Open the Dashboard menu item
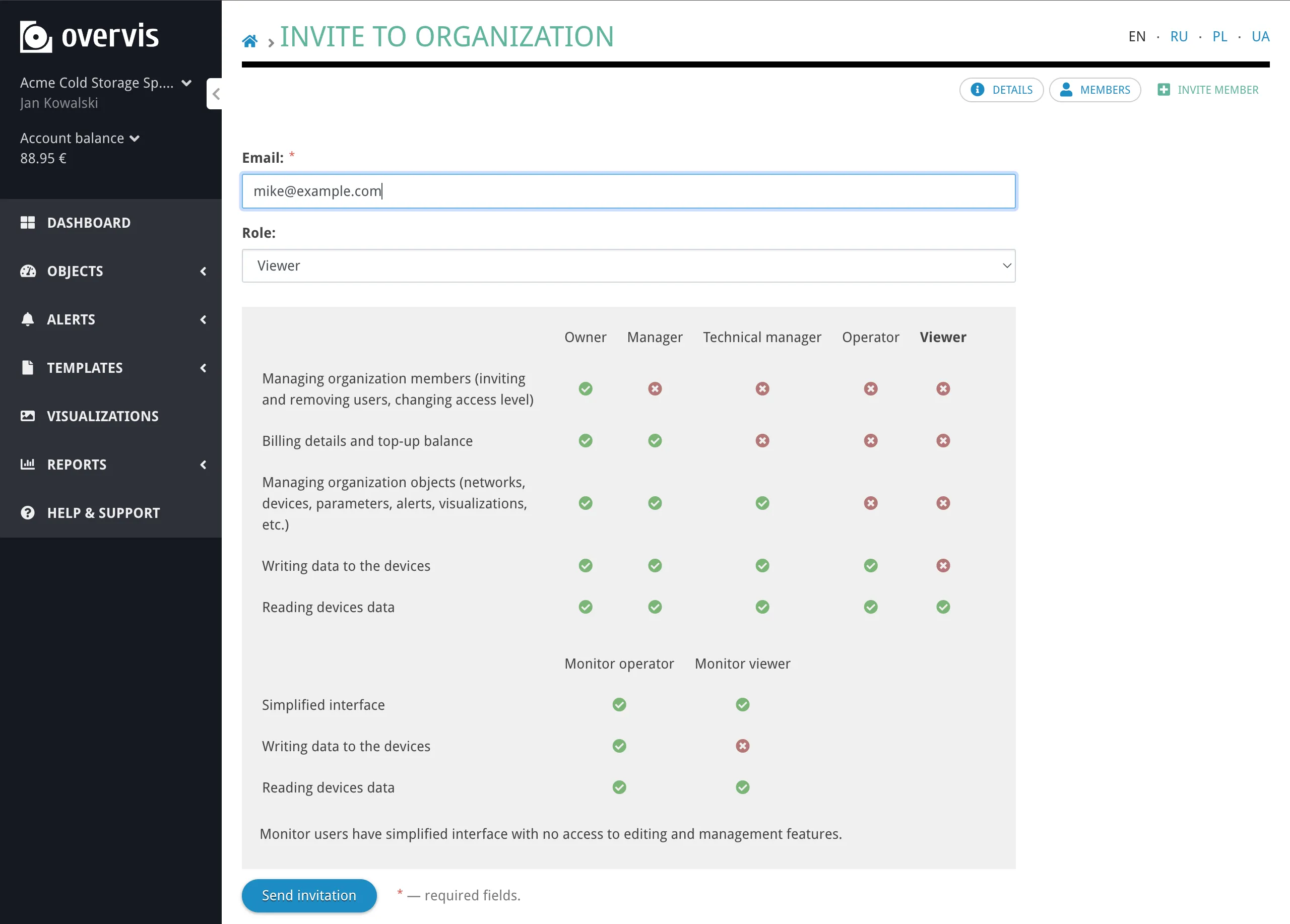1290x924 pixels. pos(111,223)
